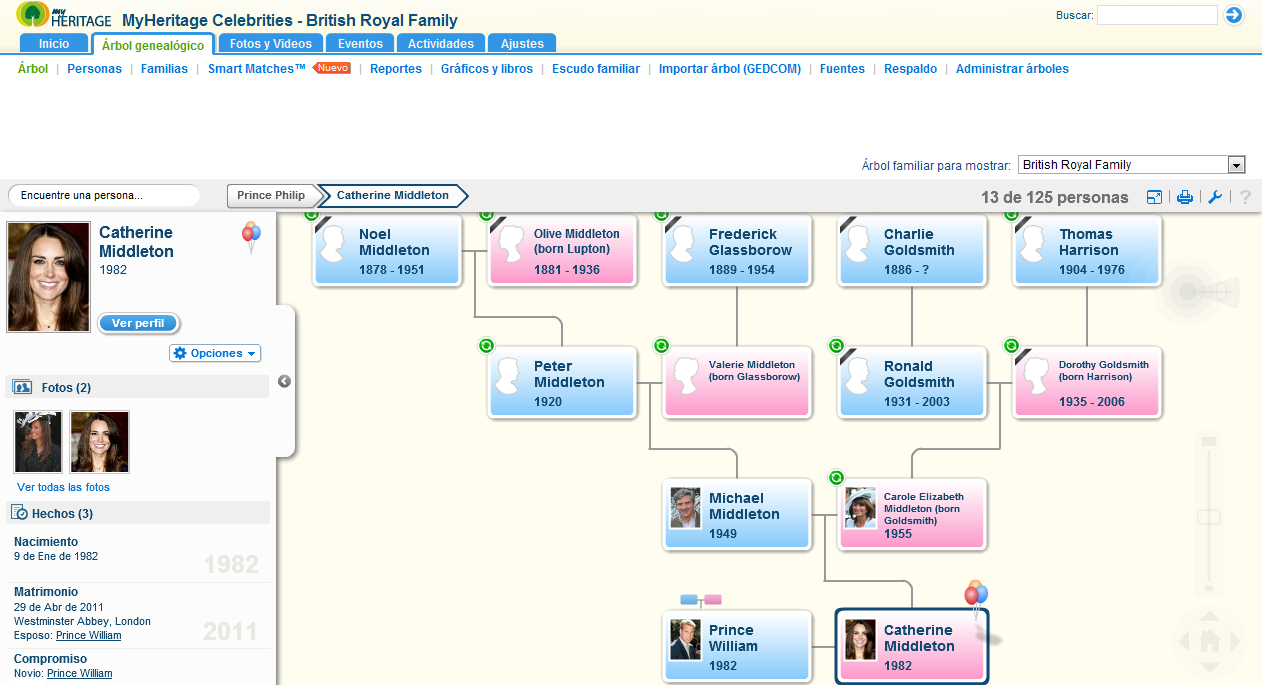The height and width of the screenshot is (685, 1262).
Task: Open the first photo thumbnail under Fotos
Action: [38, 442]
